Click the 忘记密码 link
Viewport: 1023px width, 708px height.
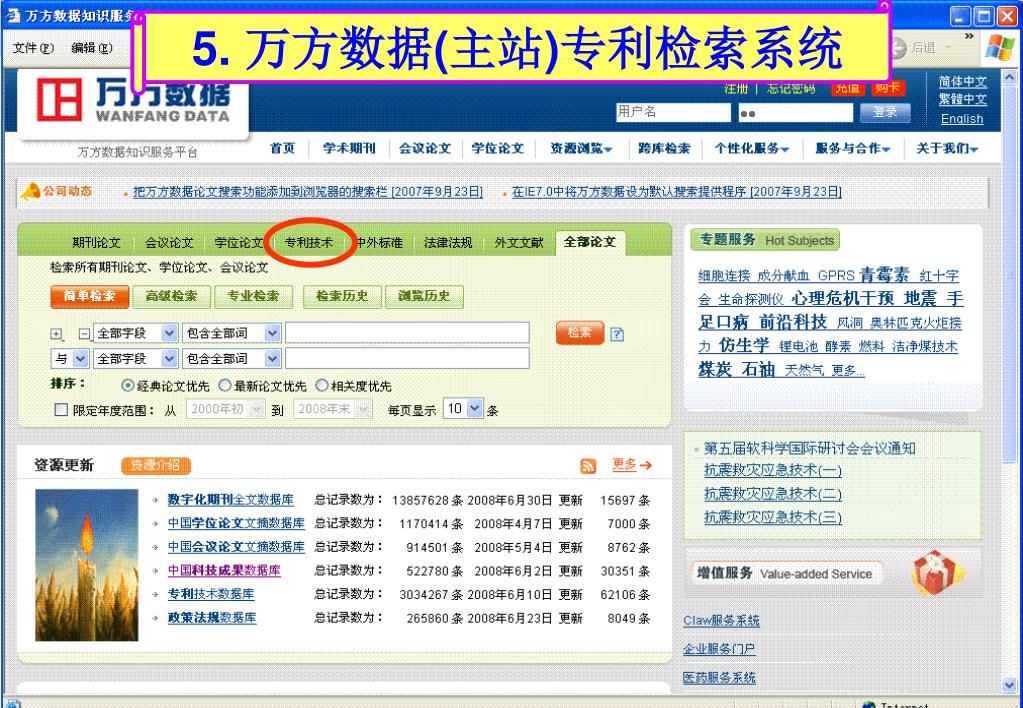click(791, 88)
